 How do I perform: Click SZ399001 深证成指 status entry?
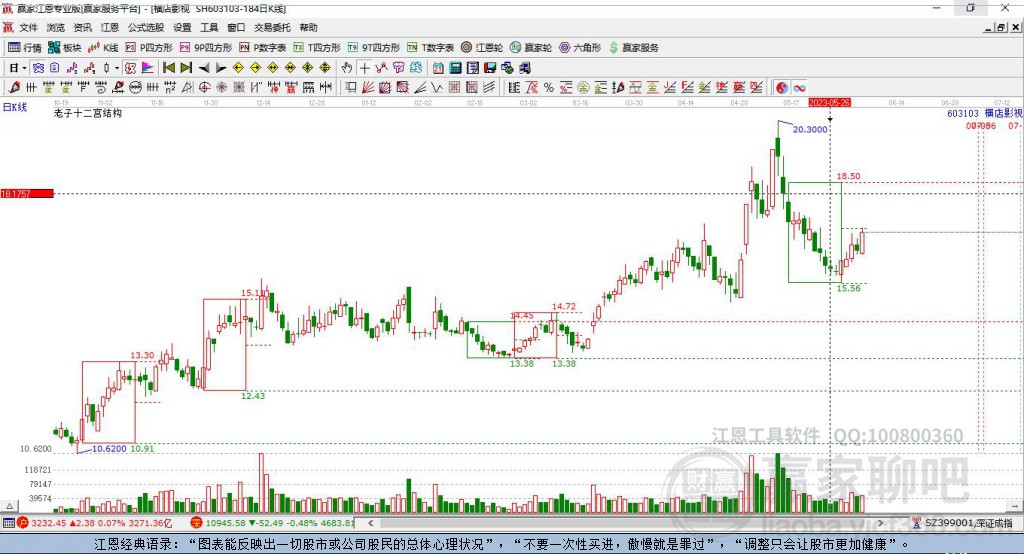tap(969, 523)
